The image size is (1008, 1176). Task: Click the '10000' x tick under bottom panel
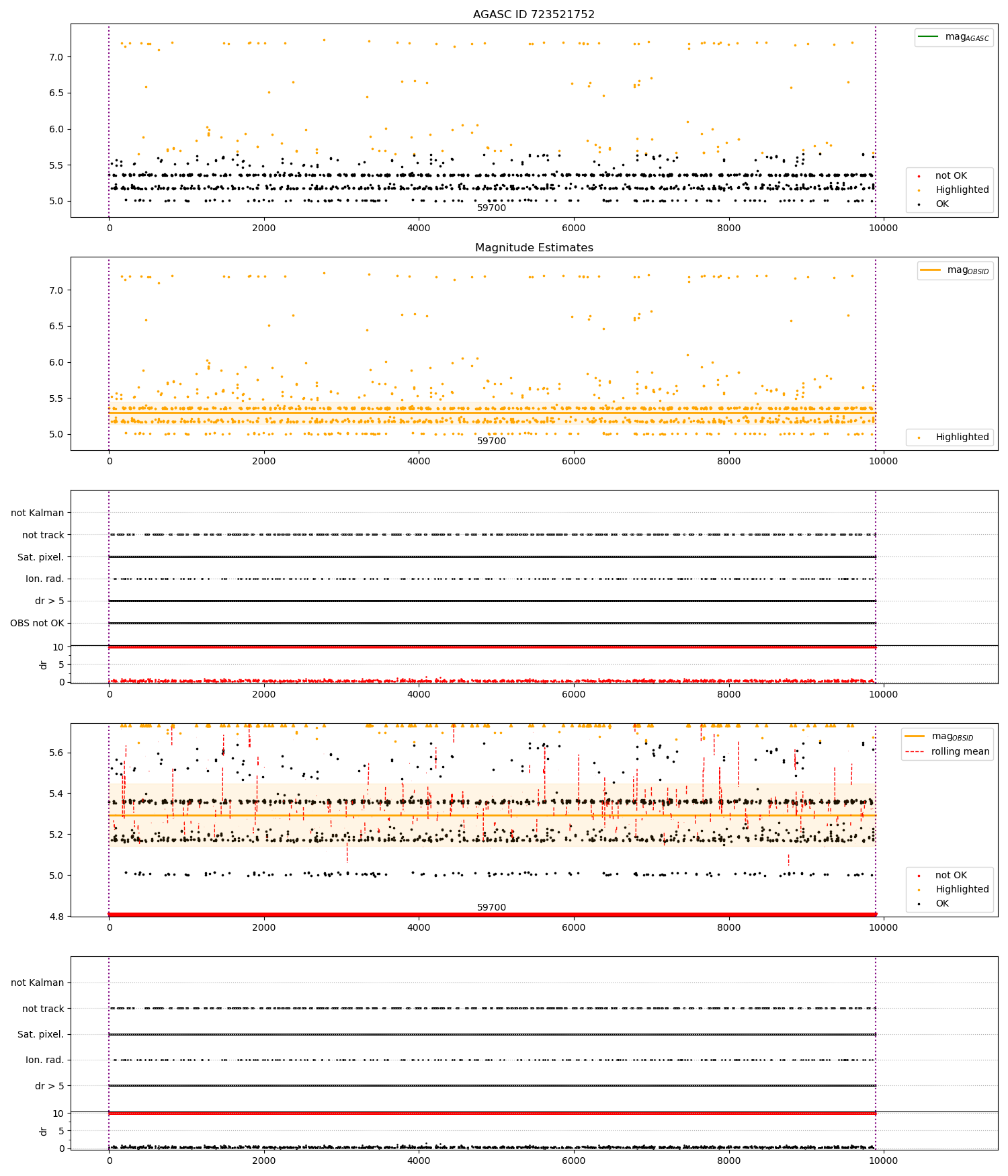(x=883, y=1161)
